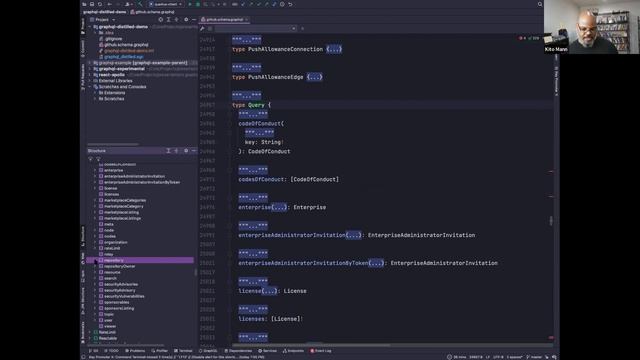Click the Query type name in editor
640x360 pixels.
(256, 105)
